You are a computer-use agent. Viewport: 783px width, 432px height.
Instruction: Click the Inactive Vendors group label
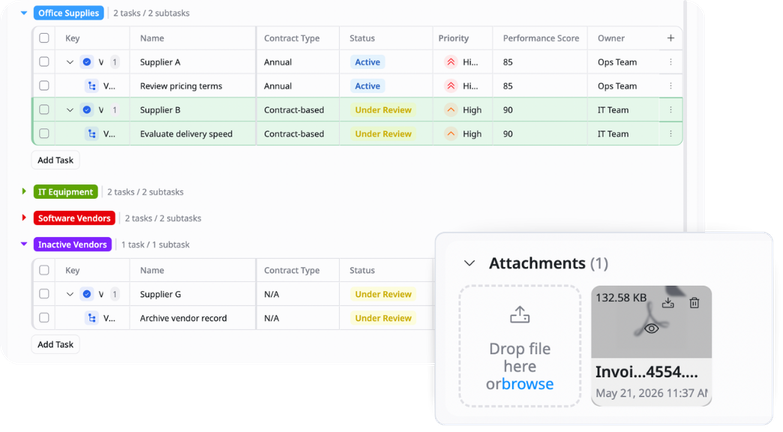click(72, 244)
